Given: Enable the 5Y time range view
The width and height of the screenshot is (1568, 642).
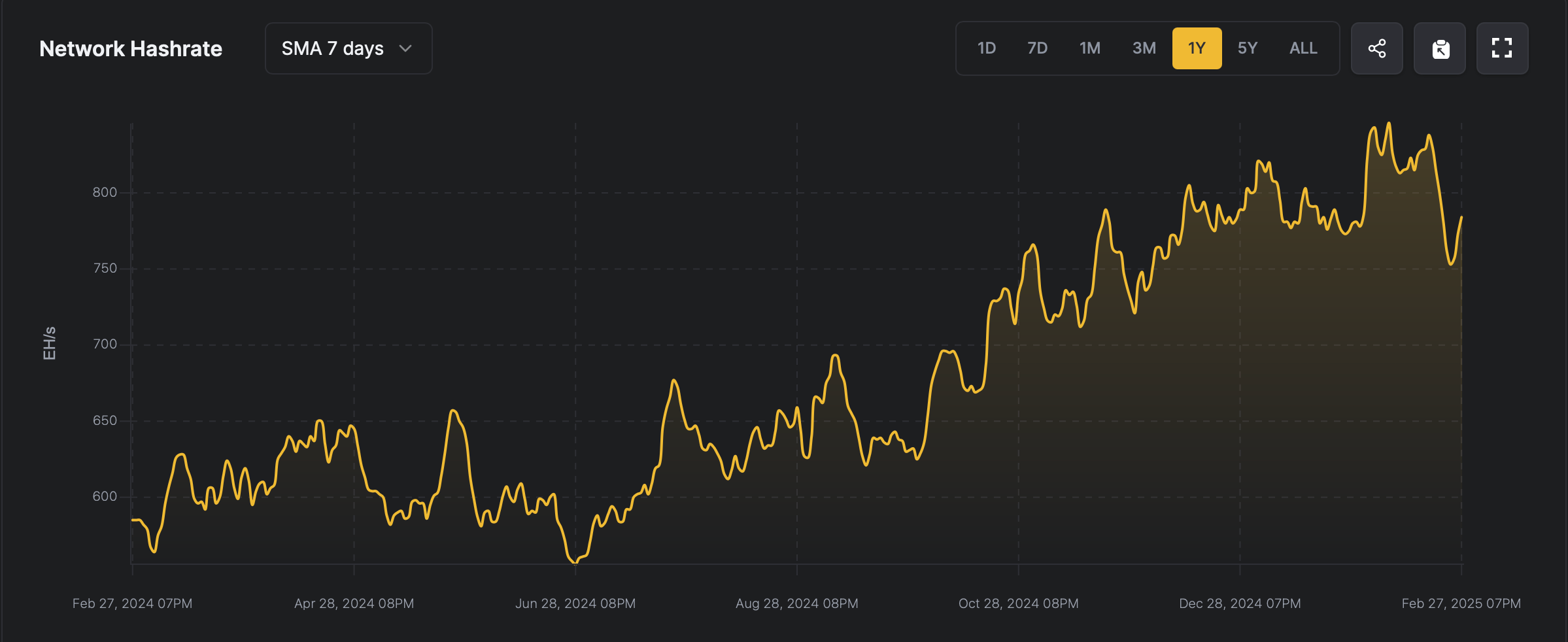Looking at the screenshot, I should [1248, 48].
